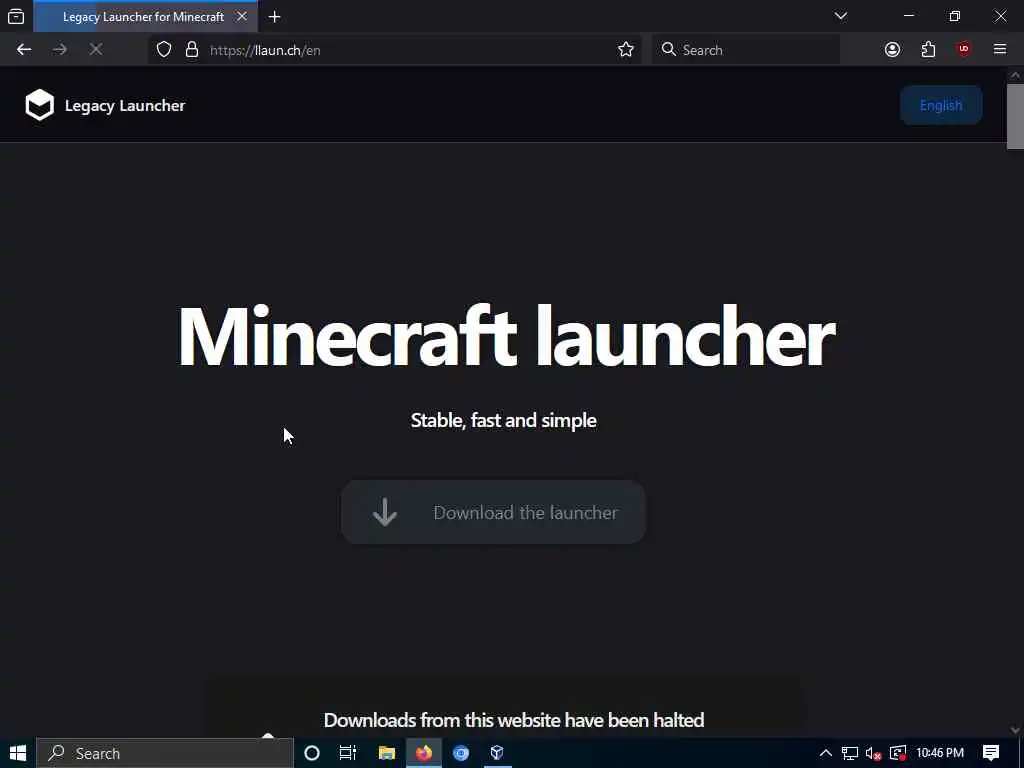
Task: Open the network status tray icon
Action: 850,753
